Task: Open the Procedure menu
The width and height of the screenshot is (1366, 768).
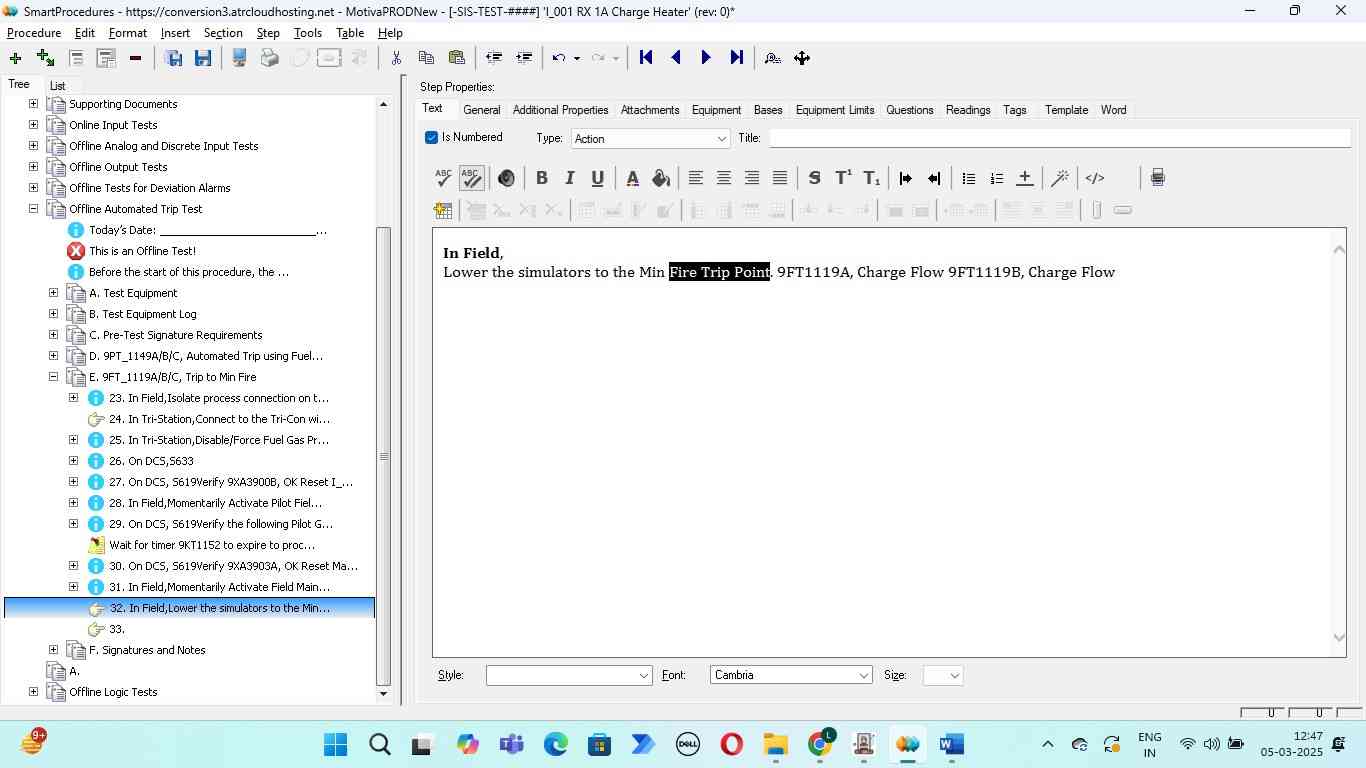Action: (x=34, y=33)
